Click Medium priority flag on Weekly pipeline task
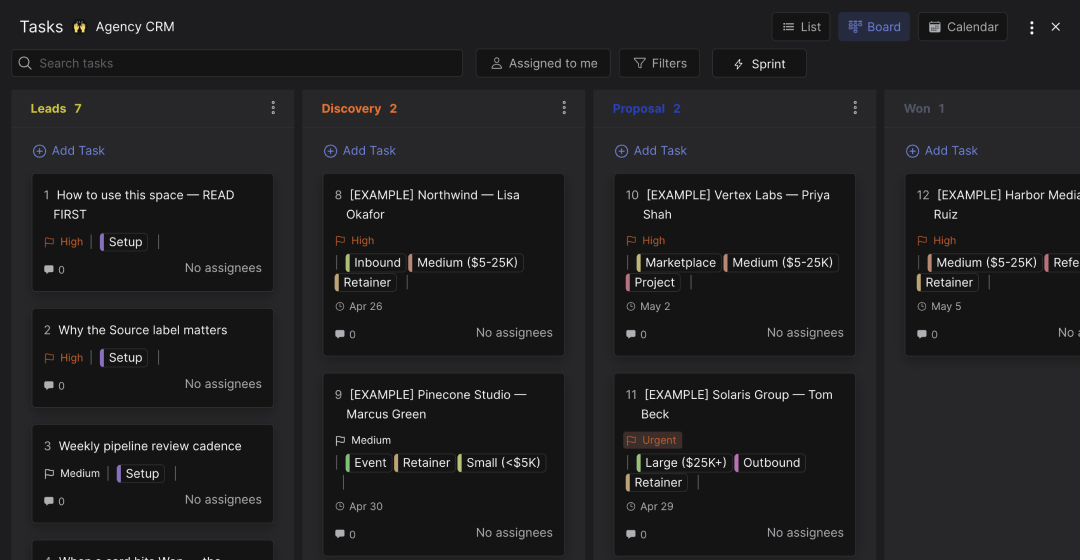The width and height of the screenshot is (1080, 560). coord(72,474)
